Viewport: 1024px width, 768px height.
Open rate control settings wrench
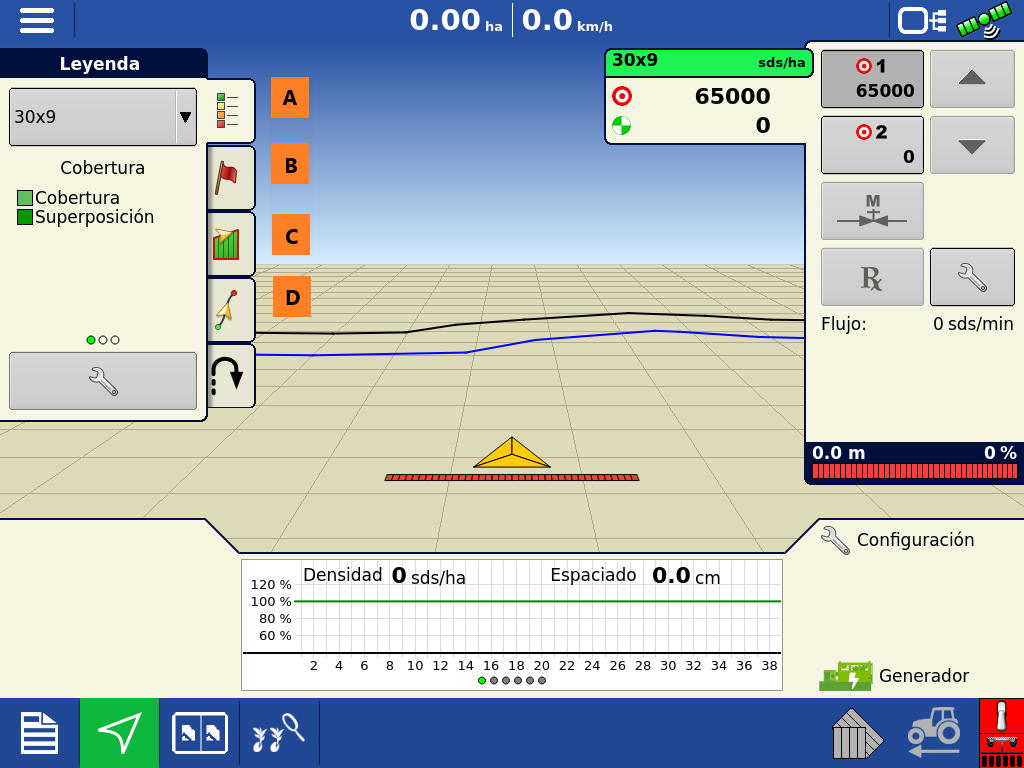[971, 277]
